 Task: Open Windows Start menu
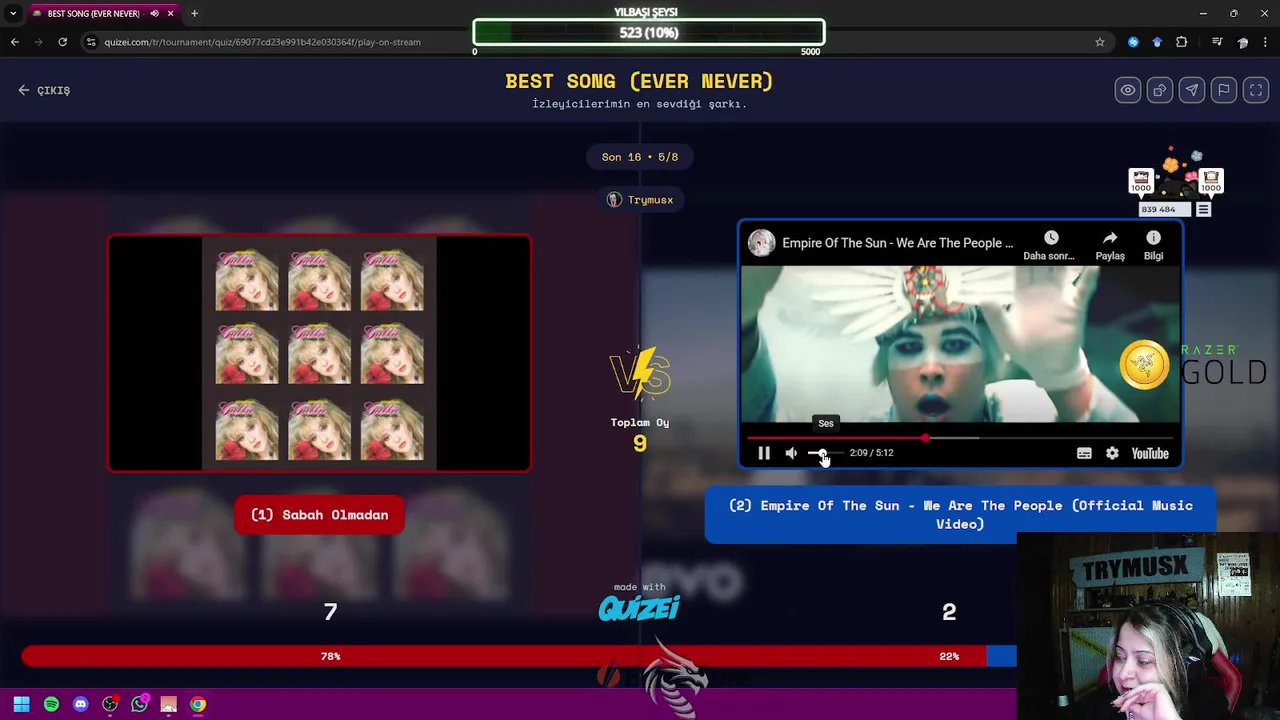pyautogui.click(x=21, y=704)
